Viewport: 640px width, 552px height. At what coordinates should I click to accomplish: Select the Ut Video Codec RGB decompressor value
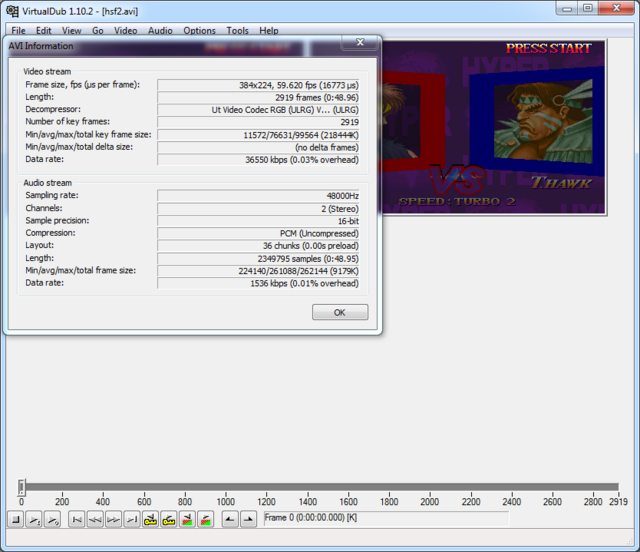[258, 109]
